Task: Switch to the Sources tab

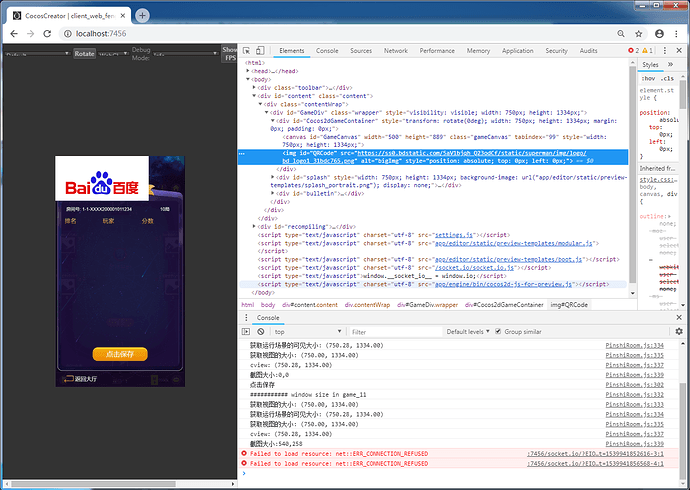Action: coord(361,51)
